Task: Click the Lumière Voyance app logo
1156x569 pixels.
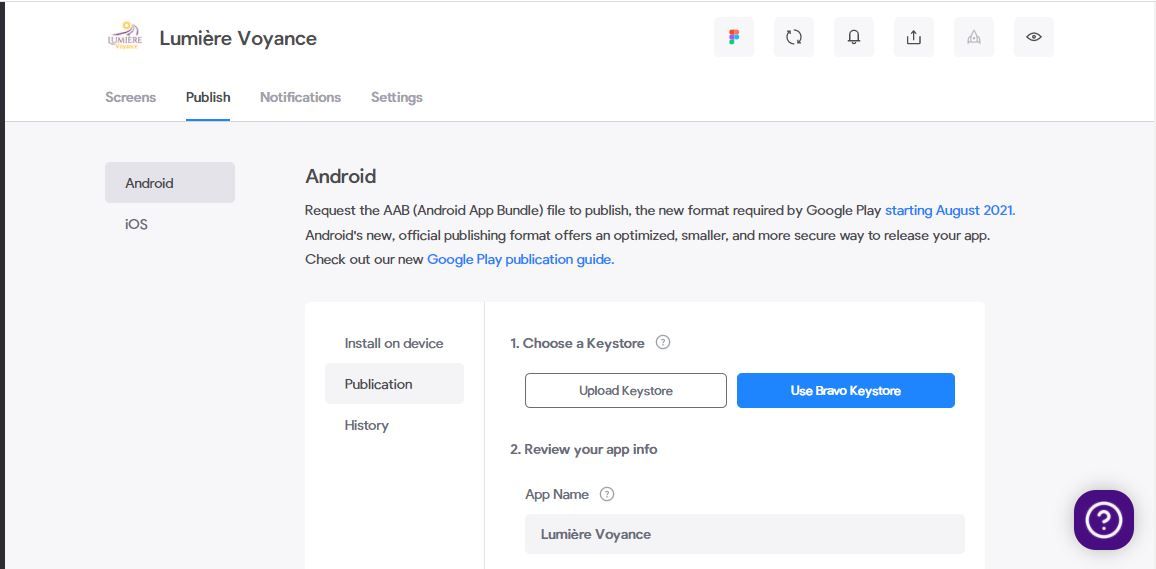Action: tap(124, 36)
